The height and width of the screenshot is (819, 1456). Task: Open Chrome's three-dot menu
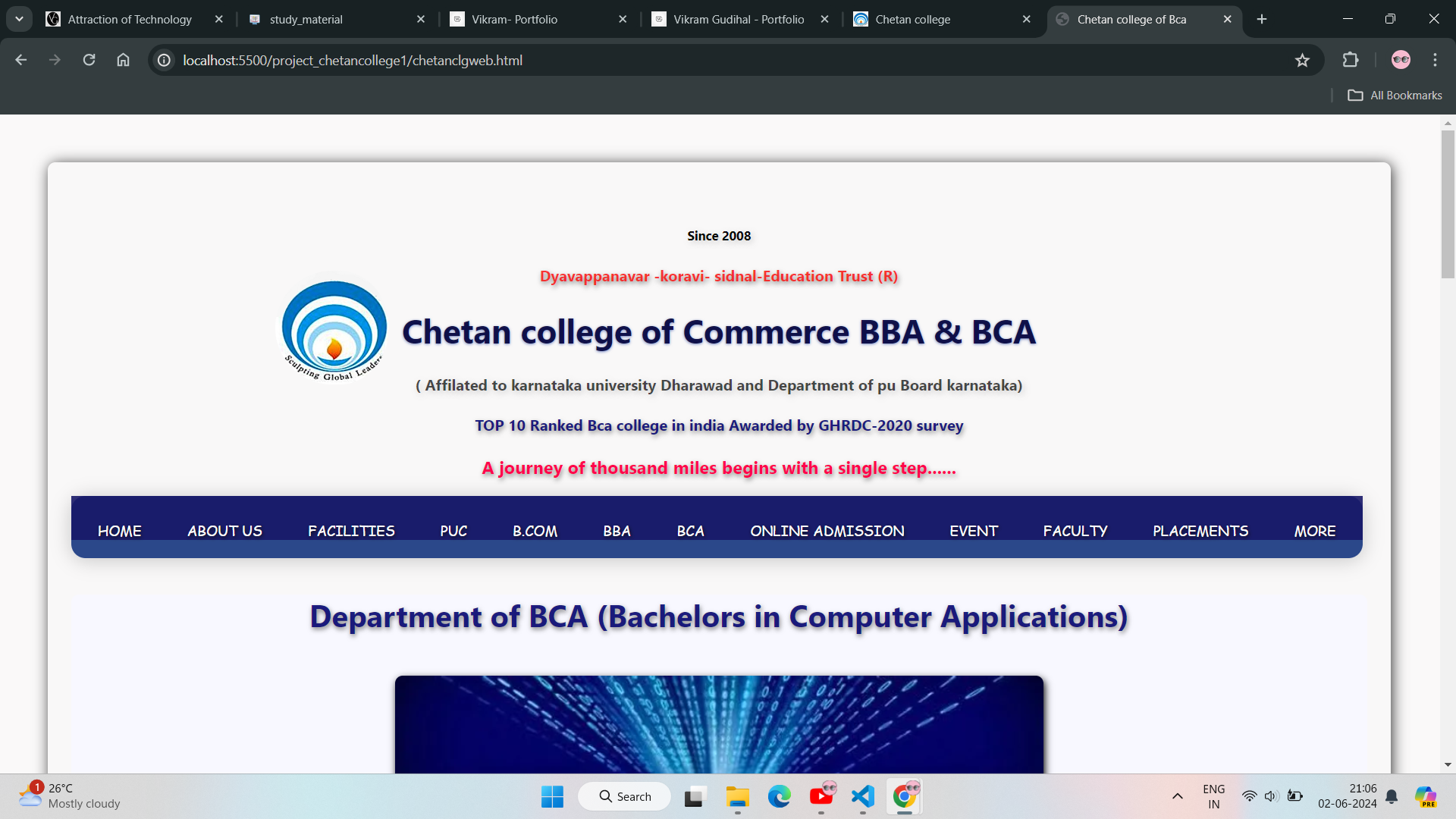point(1435,60)
